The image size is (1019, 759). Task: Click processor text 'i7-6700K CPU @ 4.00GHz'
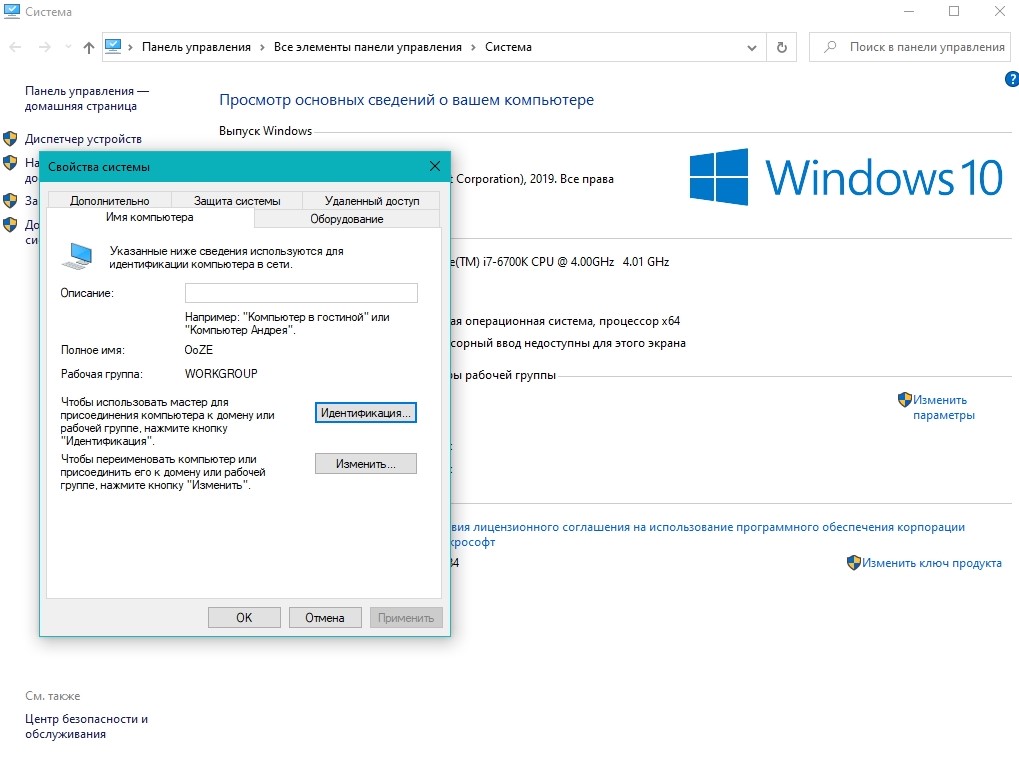546,262
